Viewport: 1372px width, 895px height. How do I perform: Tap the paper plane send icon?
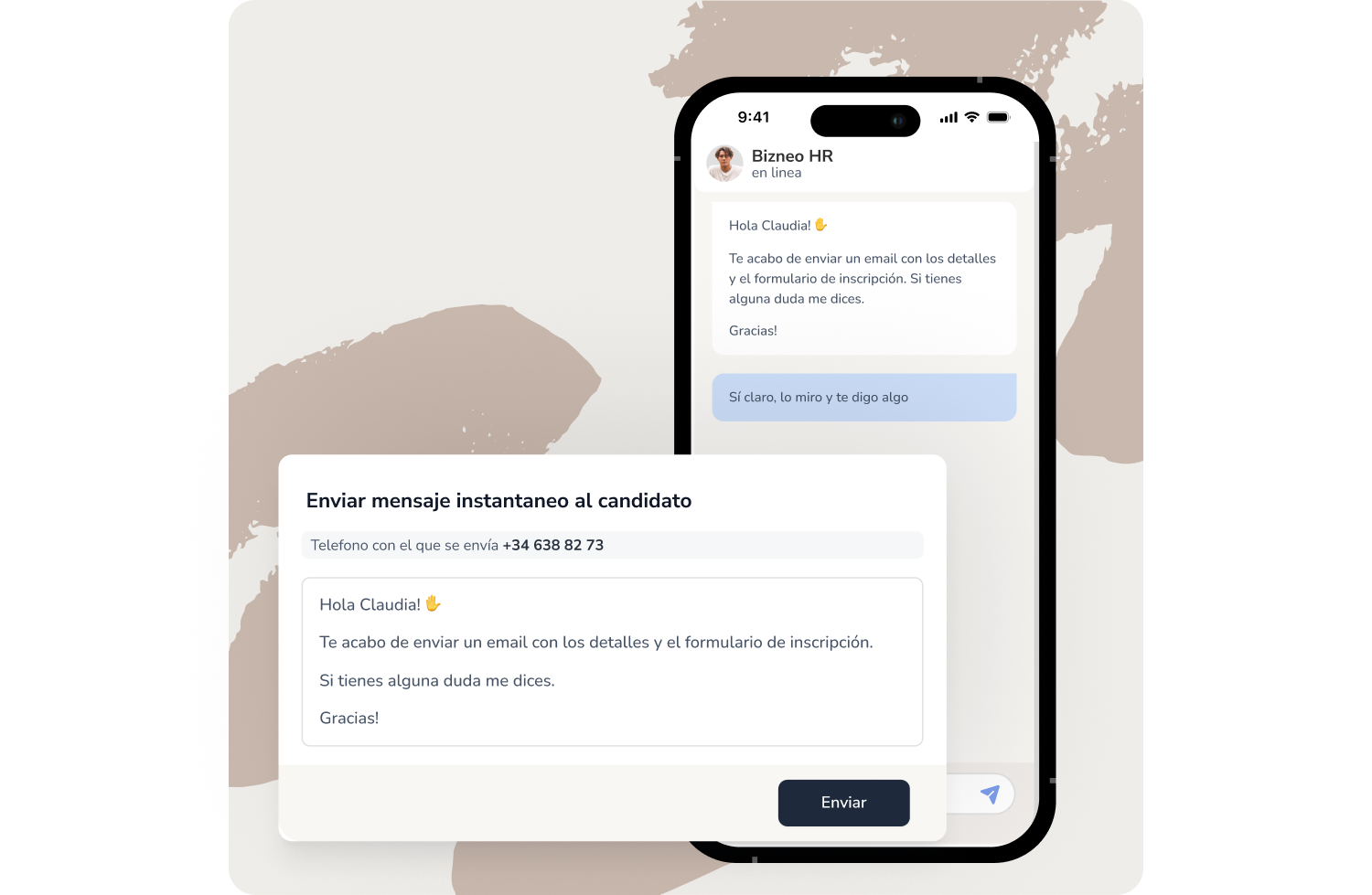pyautogui.click(x=990, y=794)
